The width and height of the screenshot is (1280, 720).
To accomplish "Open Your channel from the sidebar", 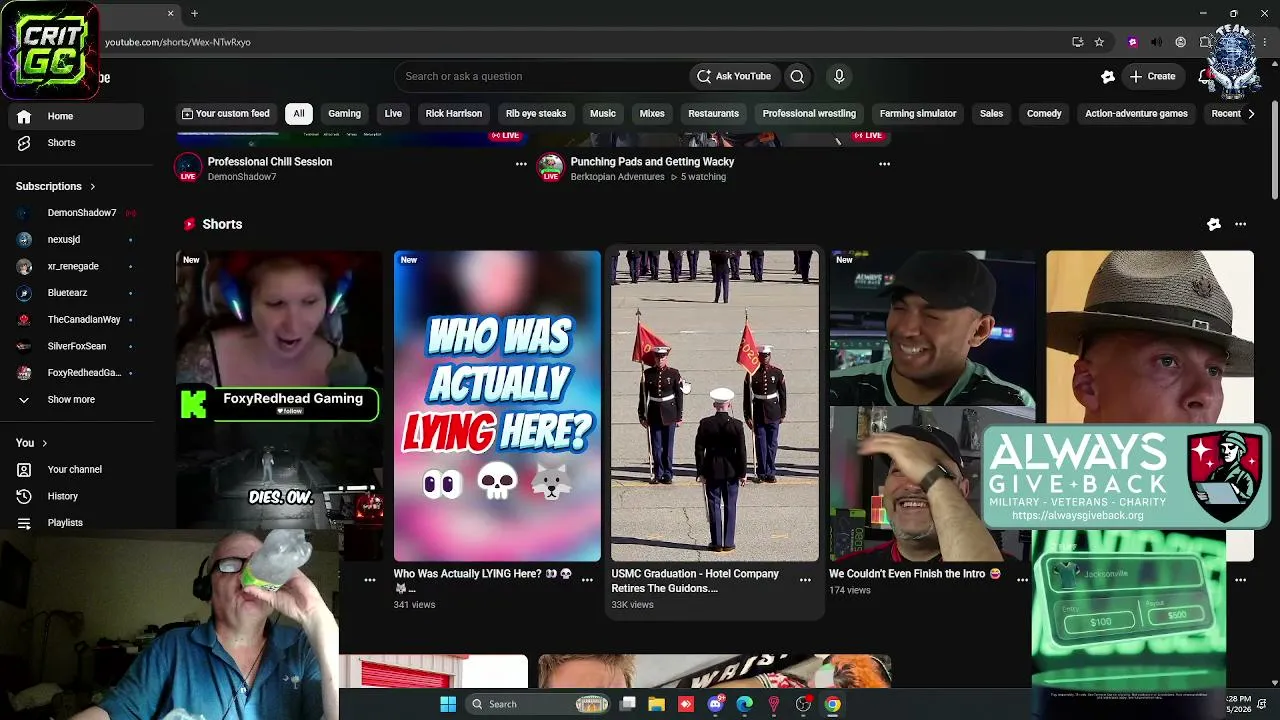I will 76,469.
